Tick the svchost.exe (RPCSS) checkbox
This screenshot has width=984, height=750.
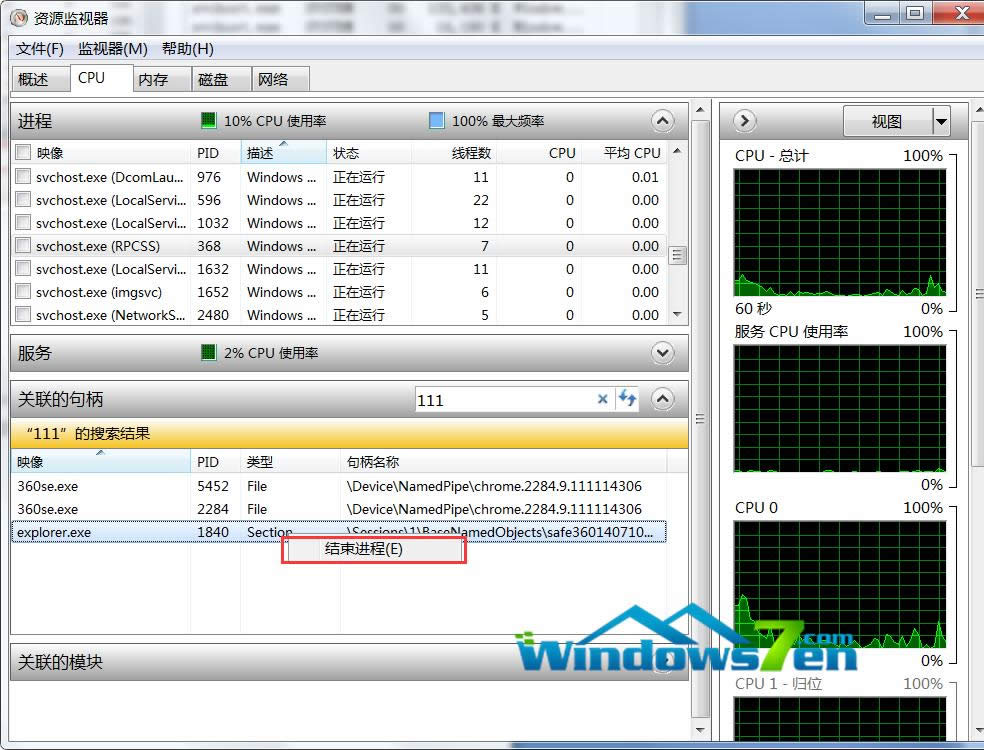tap(23, 246)
